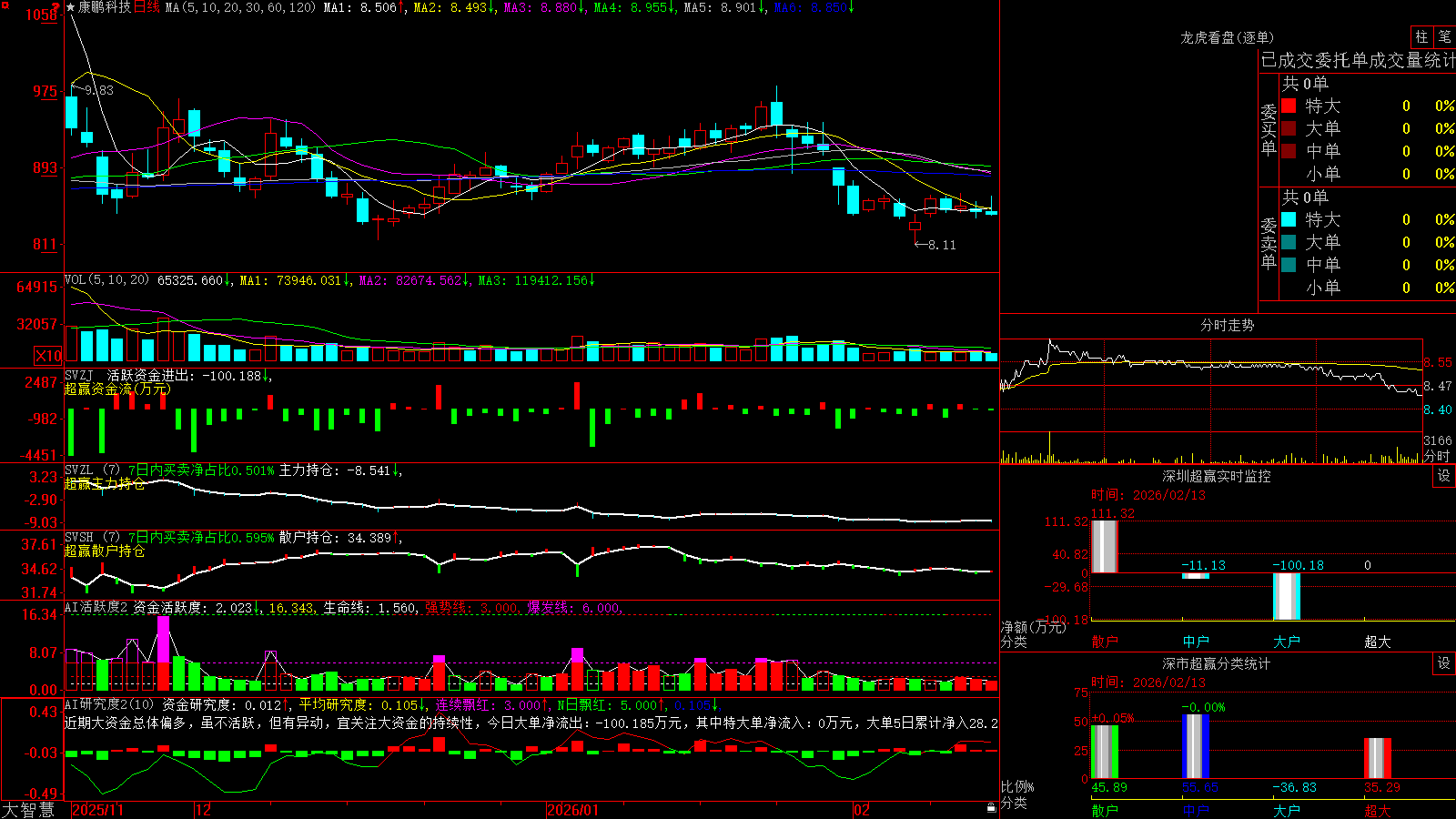This screenshot has height=819, width=1456.
Task: Click cyan 特大 swatch in 委卖单
Action: coord(1289,219)
